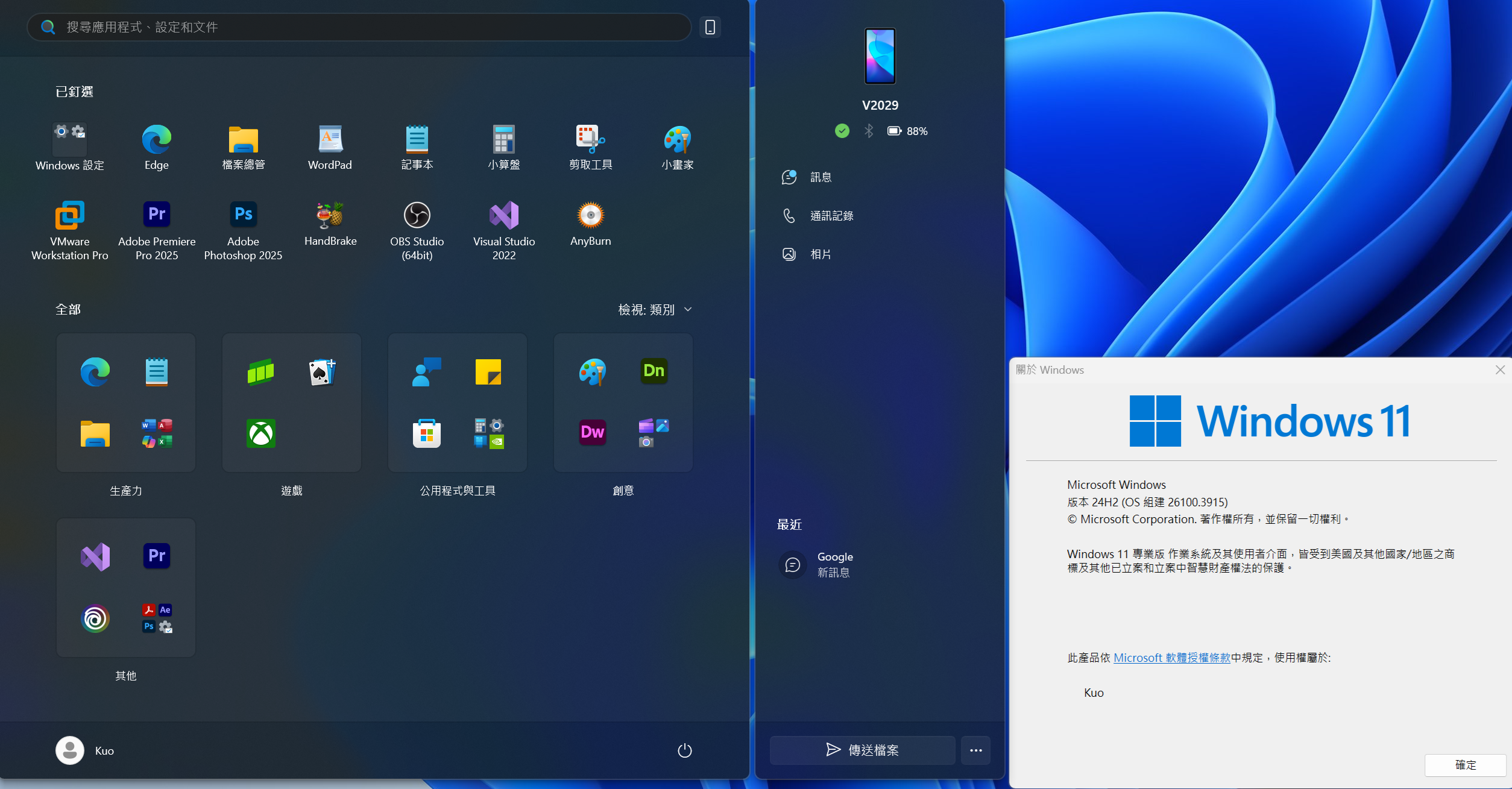
Task: Launch Adobe Dimension in 創意 category
Action: click(654, 372)
